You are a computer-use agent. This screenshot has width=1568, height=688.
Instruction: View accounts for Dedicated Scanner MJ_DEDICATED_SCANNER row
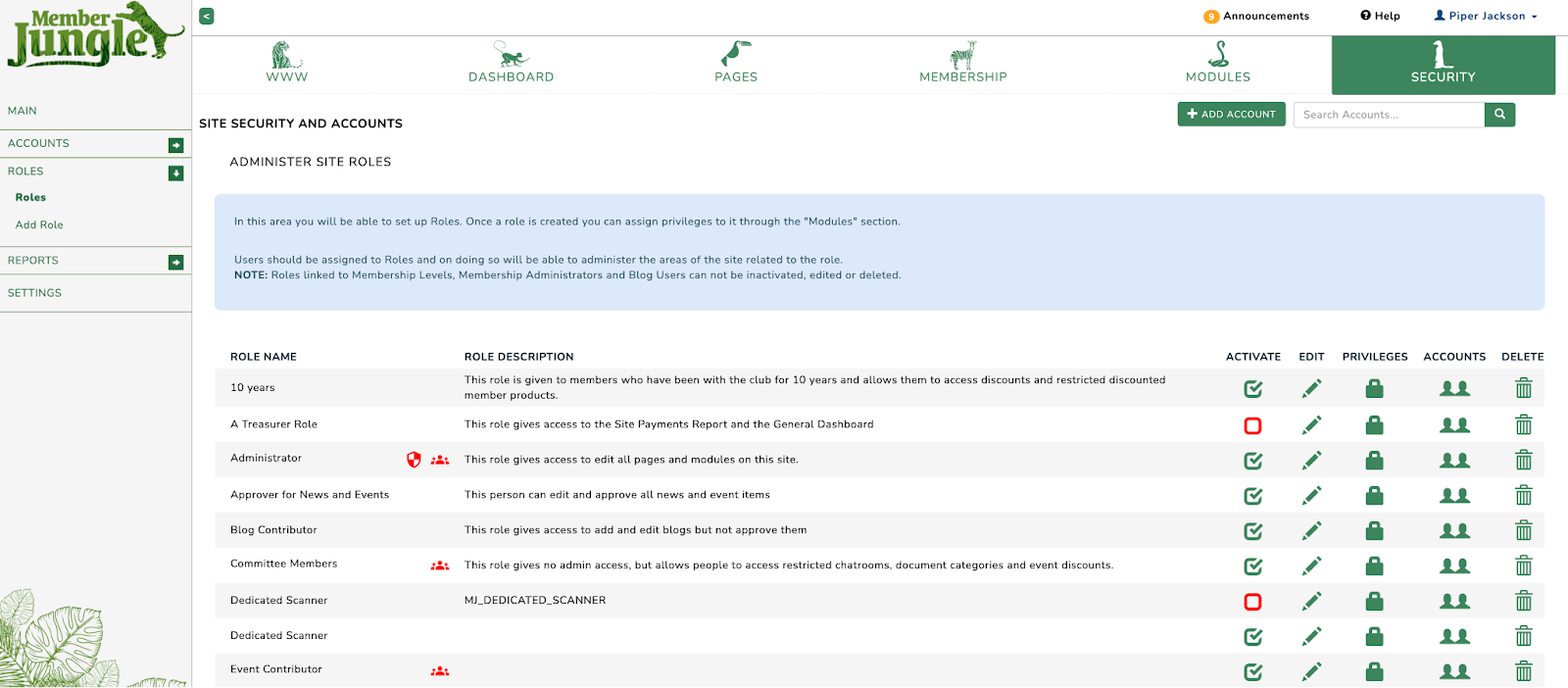[1454, 601]
